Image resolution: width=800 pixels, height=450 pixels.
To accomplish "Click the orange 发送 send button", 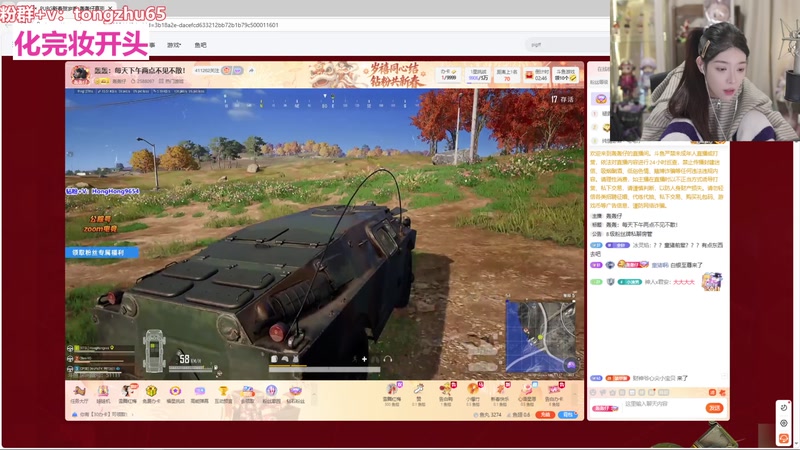I will [714, 408].
